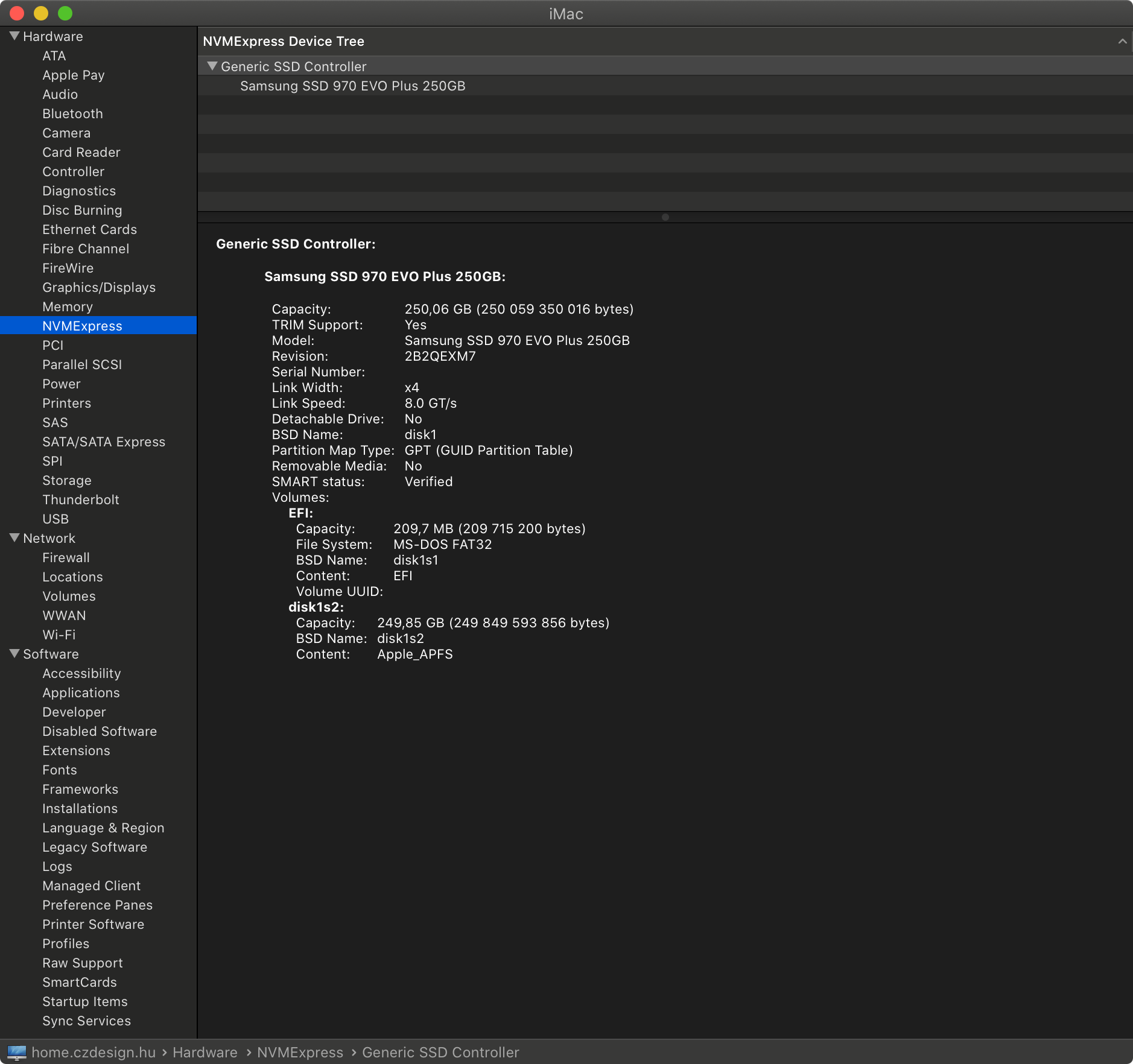Click Hardware in the path bar
Screen dimensions: 1133x1064
(205, 1053)
